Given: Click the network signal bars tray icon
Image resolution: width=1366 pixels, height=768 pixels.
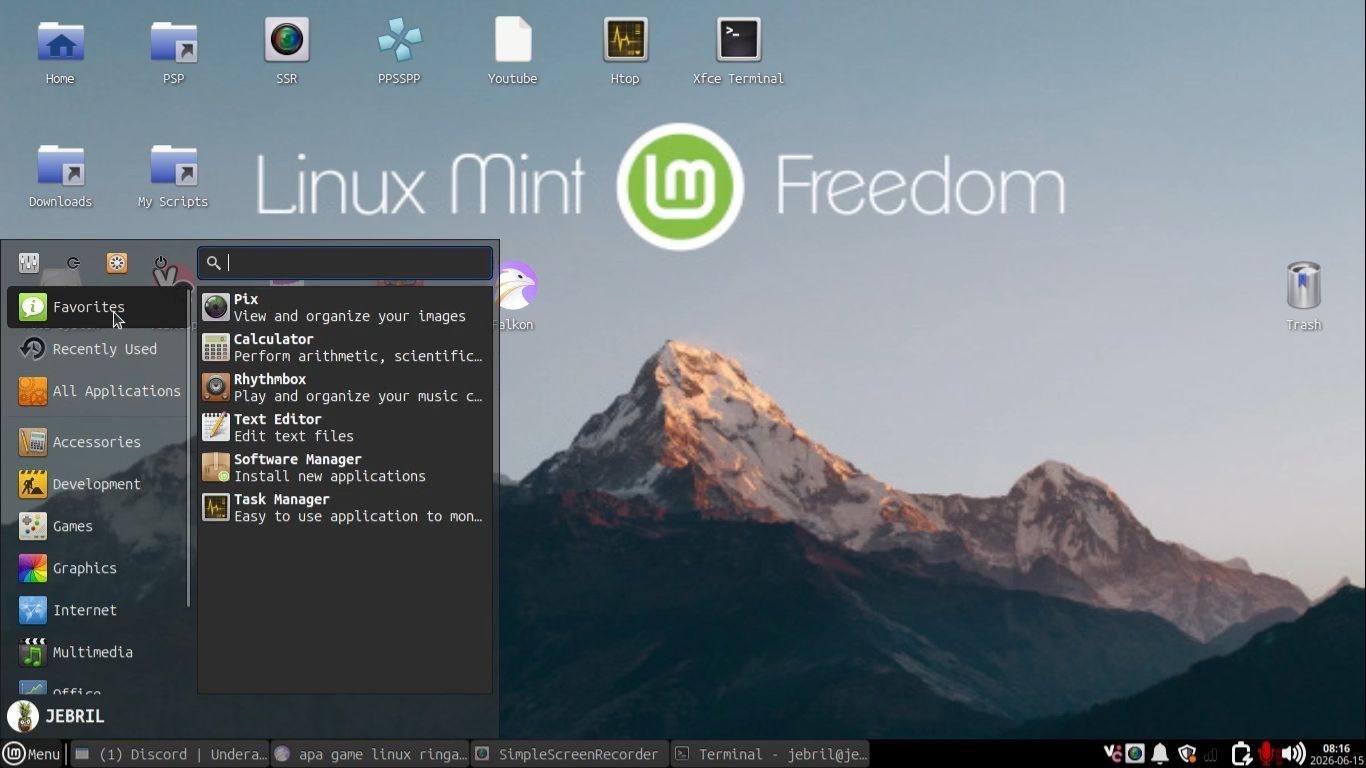Looking at the screenshot, I should (1213, 754).
